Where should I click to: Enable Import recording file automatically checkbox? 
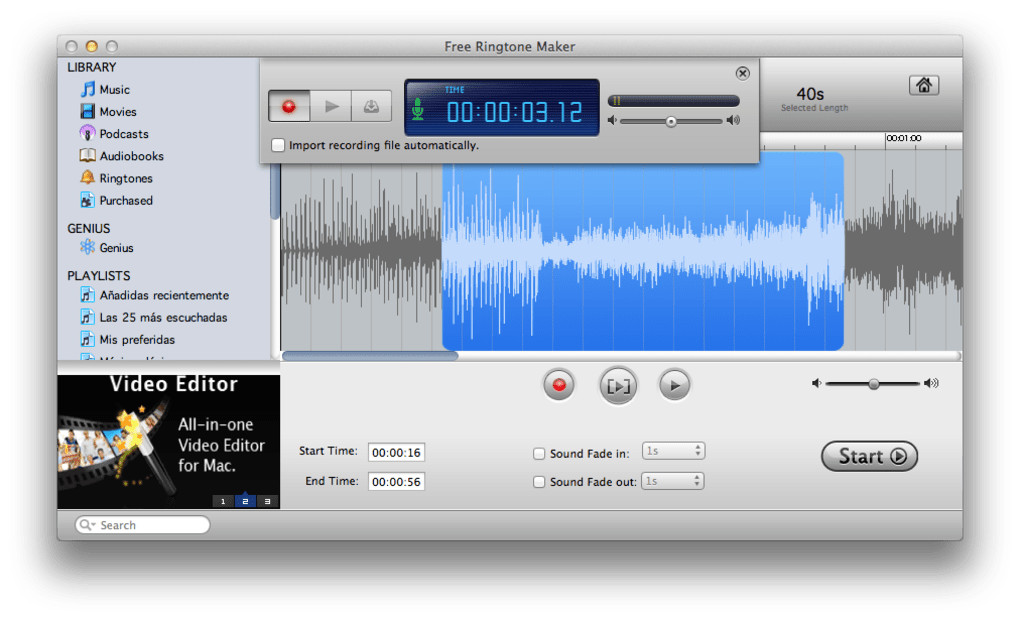[x=278, y=145]
